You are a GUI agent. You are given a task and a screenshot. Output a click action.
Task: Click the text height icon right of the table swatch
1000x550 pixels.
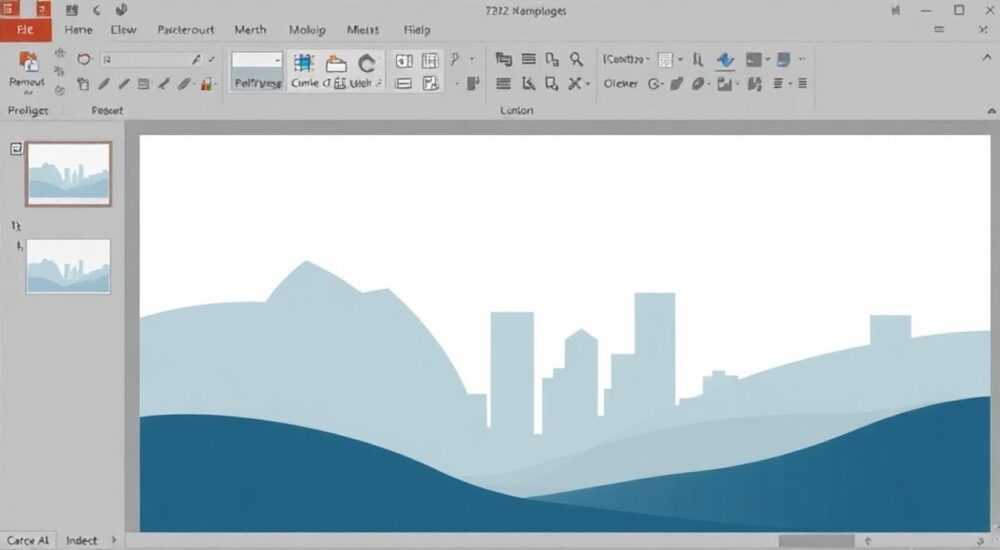coord(698,60)
